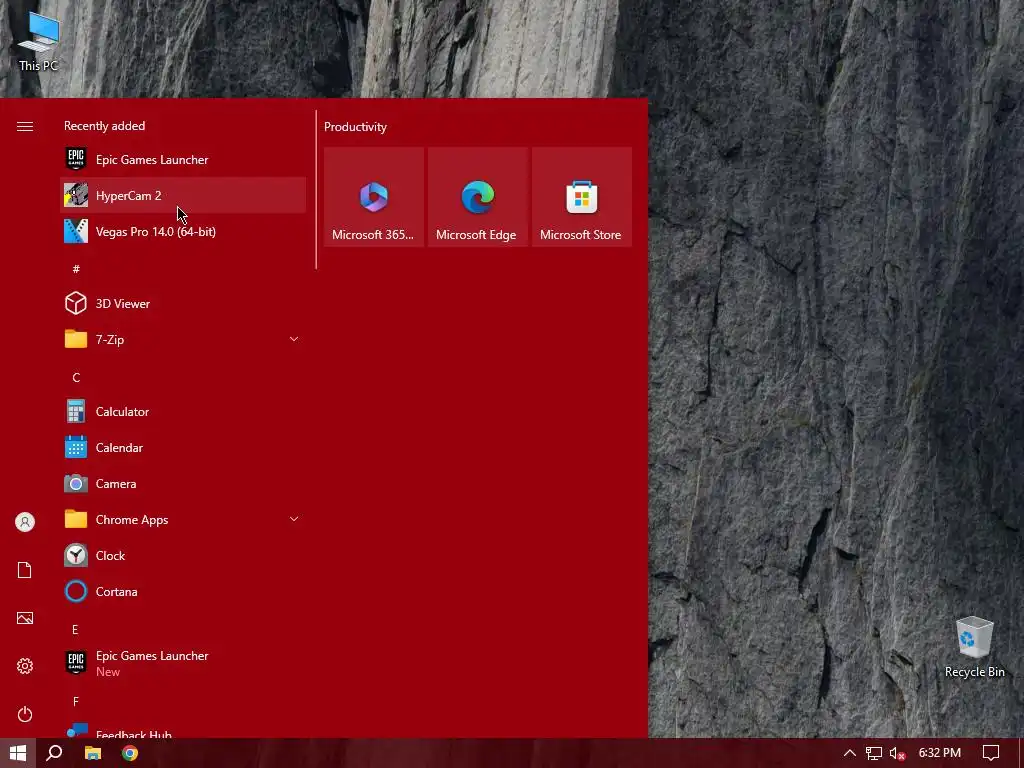Expand the Chrome Apps folder chevron

pos(294,519)
